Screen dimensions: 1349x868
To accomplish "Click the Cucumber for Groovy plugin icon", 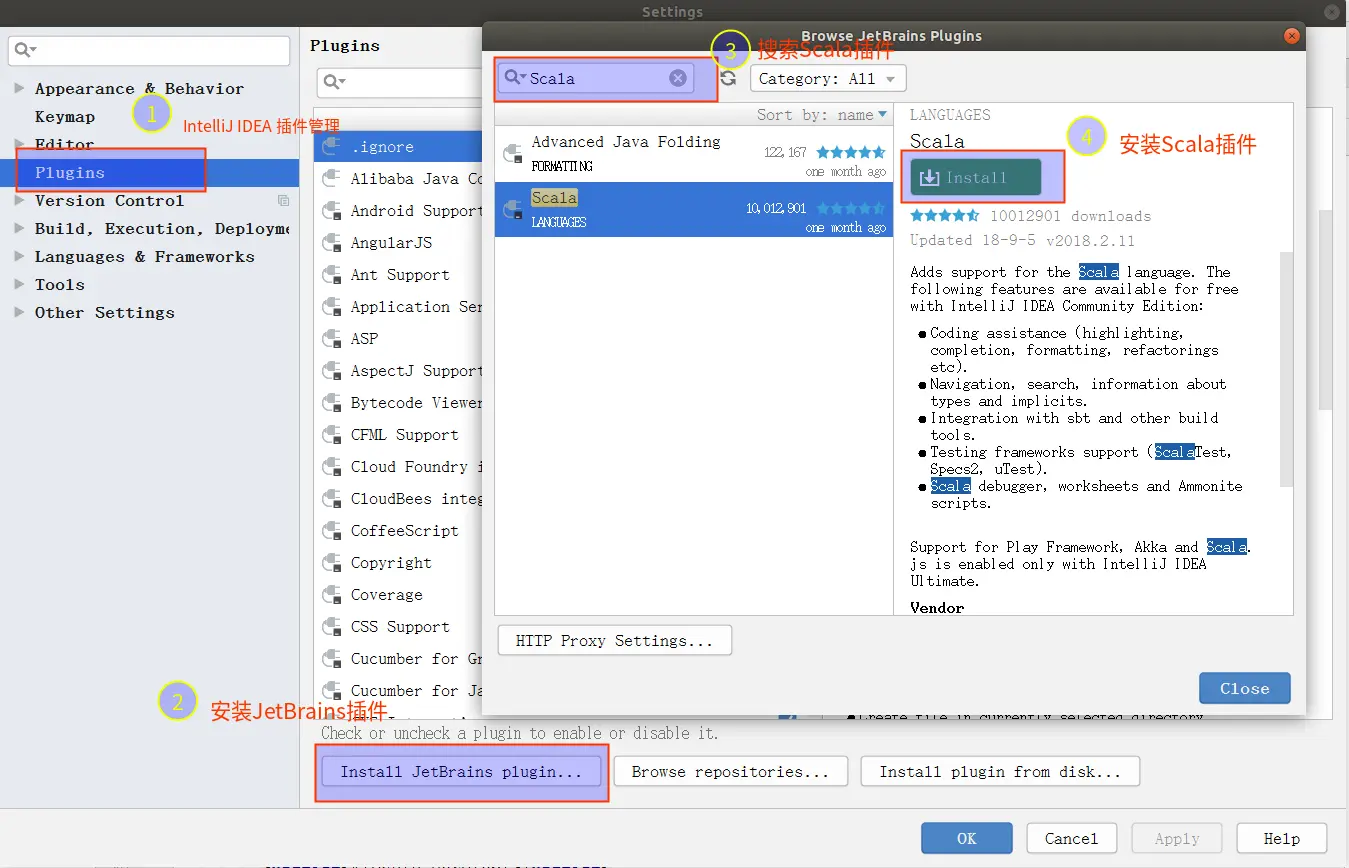I will 333,659.
